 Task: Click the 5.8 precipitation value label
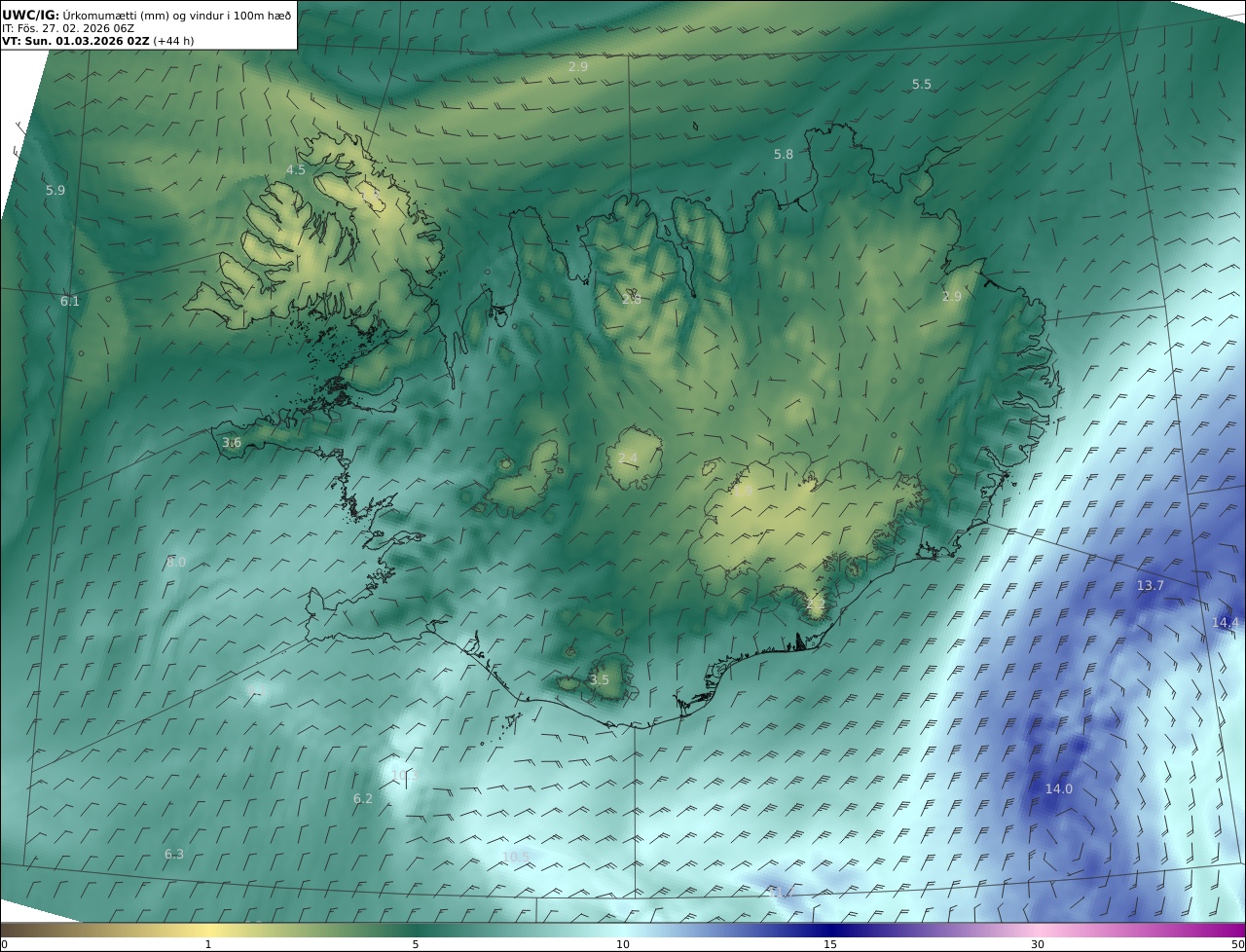point(783,155)
